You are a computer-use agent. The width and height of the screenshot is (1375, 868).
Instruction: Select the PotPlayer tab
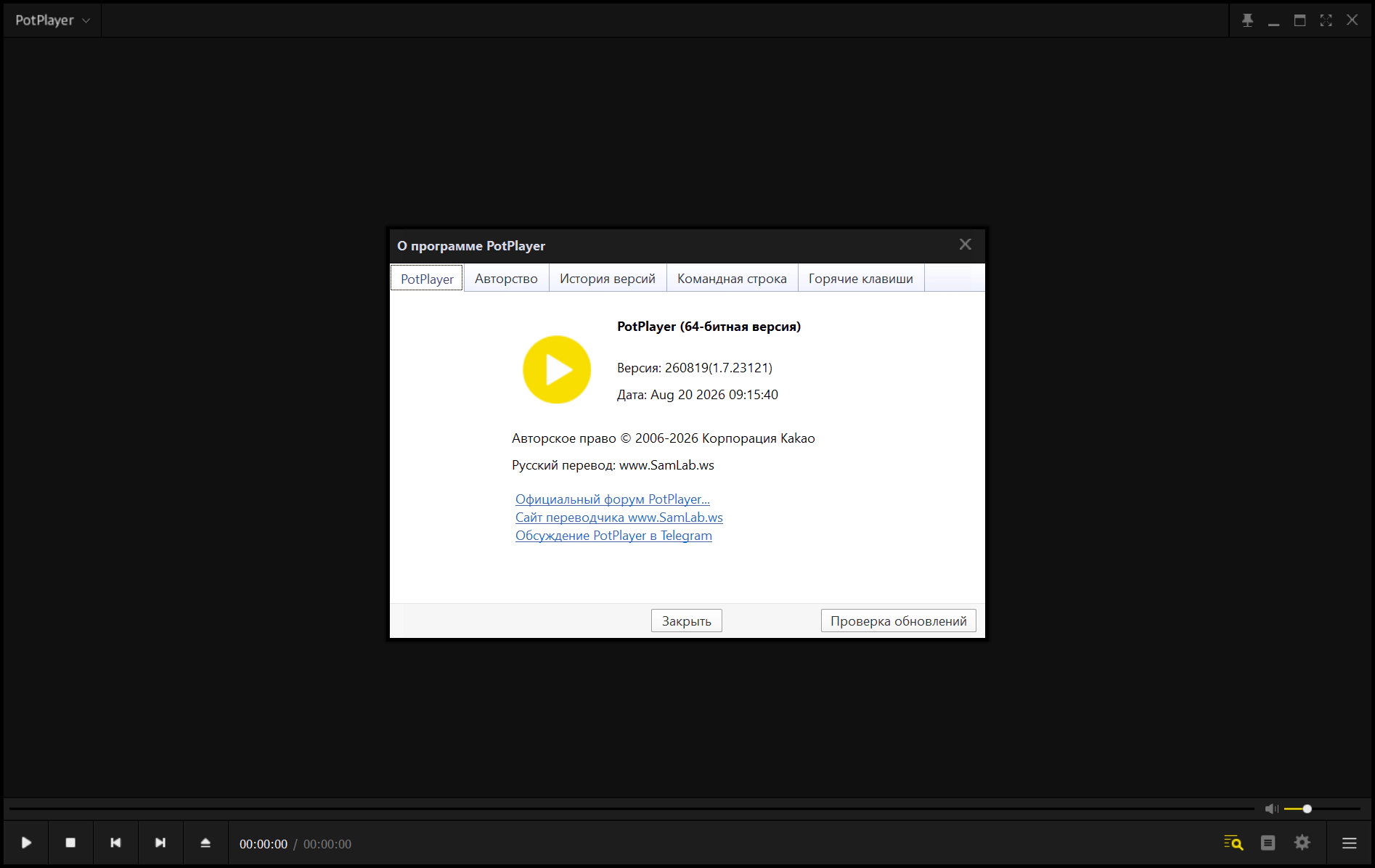point(427,279)
